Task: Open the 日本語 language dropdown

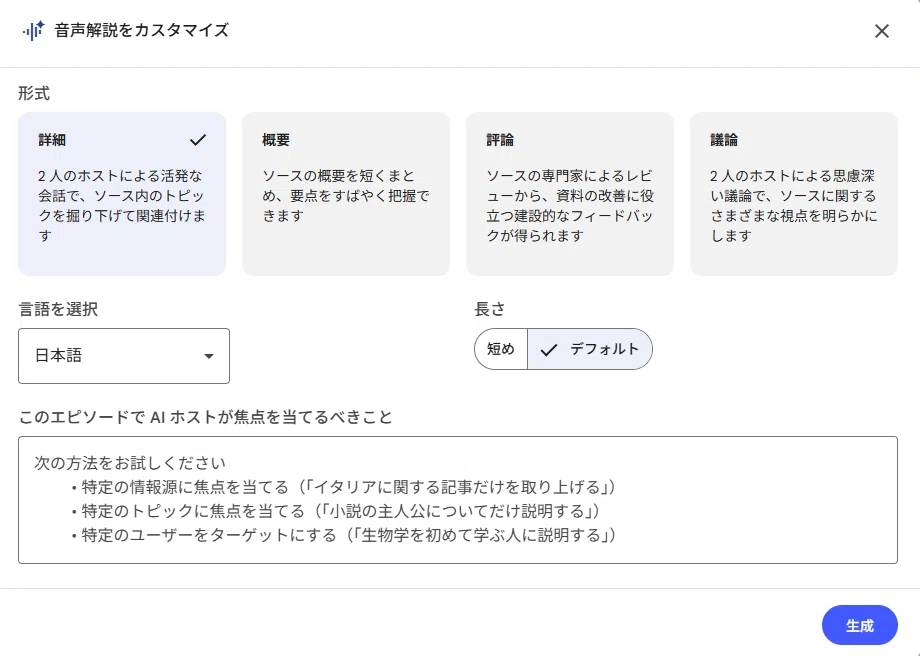Action: click(x=124, y=356)
